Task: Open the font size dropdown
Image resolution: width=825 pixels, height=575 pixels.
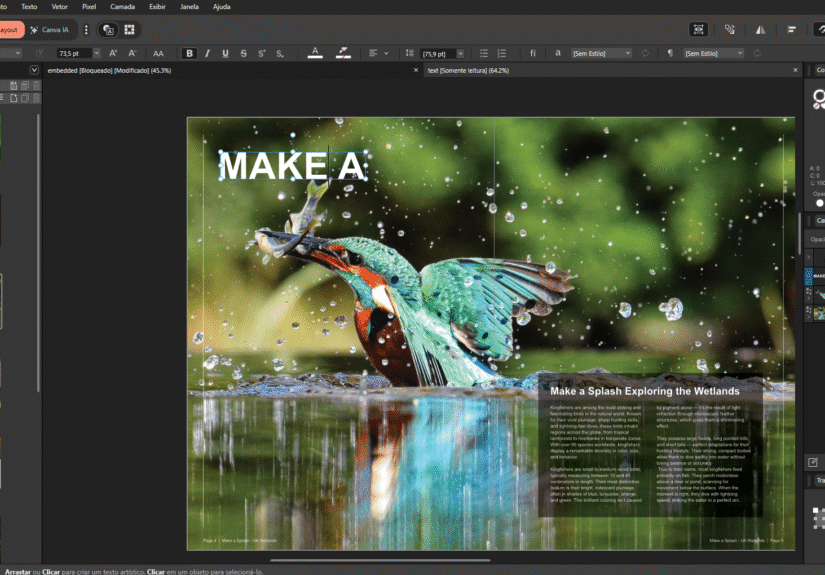Action: pos(94,53)
